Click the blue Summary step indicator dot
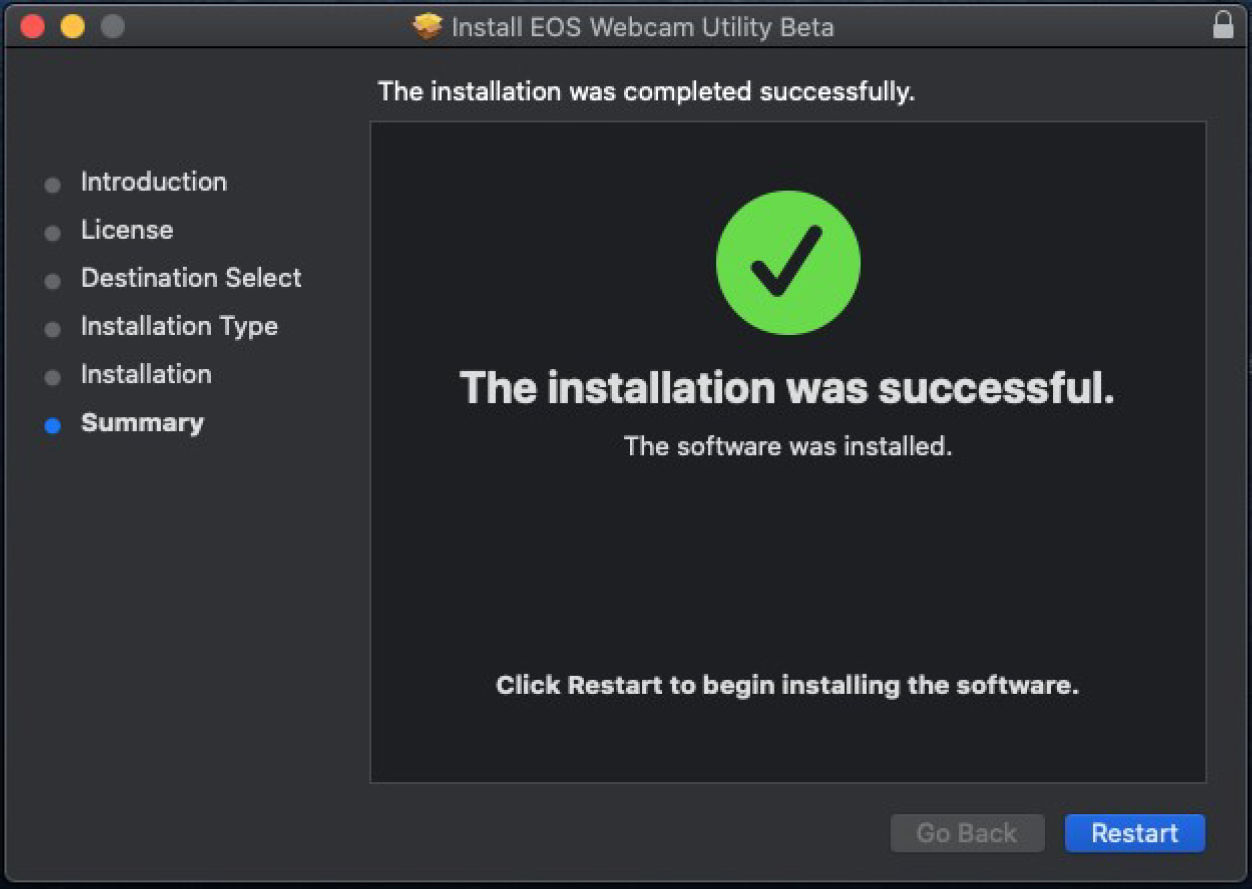Screen dimensions: 1252x889 tap(51, 425)
